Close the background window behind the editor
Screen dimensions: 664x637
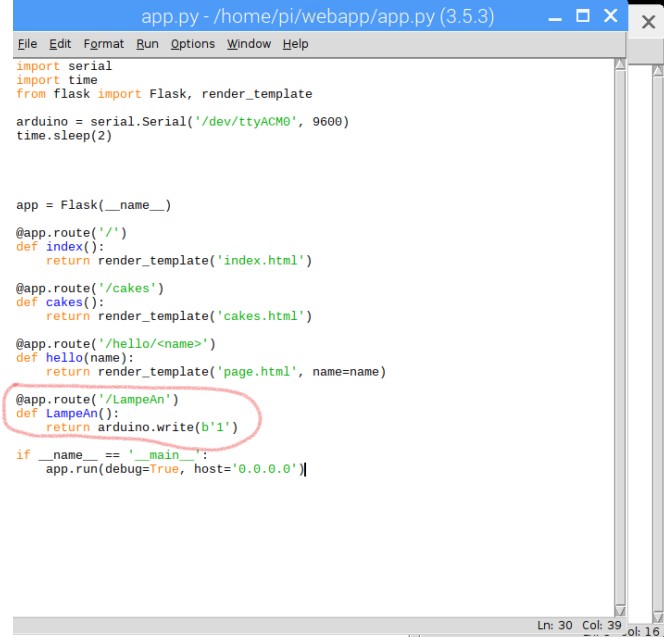(x=648, y=22)
